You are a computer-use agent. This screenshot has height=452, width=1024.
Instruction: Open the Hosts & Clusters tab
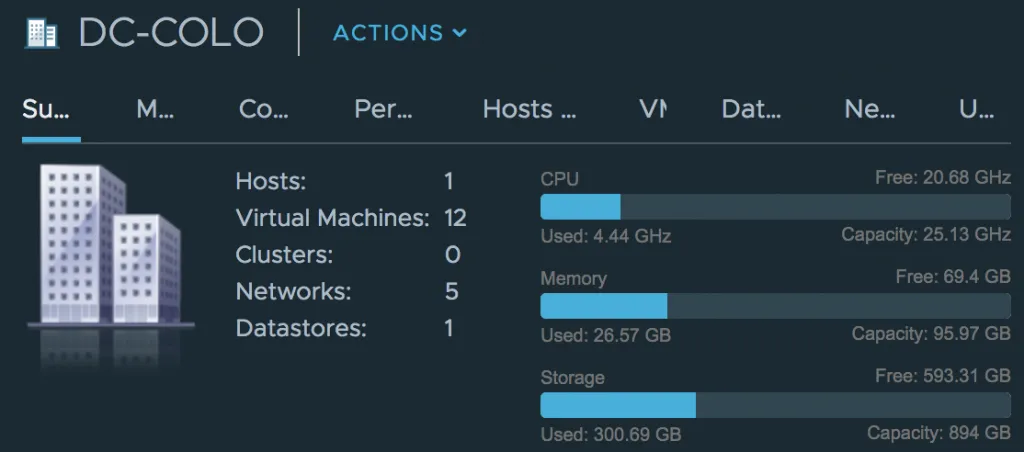coord(530,110)
